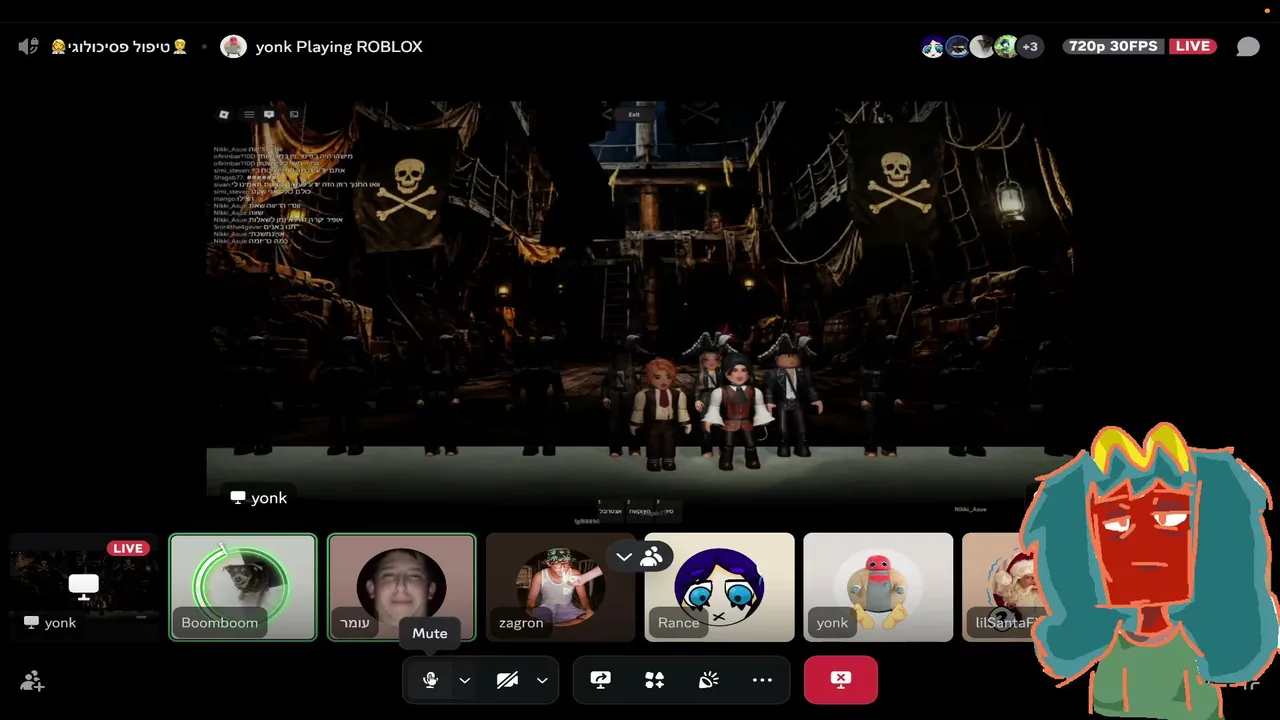
Task: Open the microphone options arrow
Action: [464, 681]
